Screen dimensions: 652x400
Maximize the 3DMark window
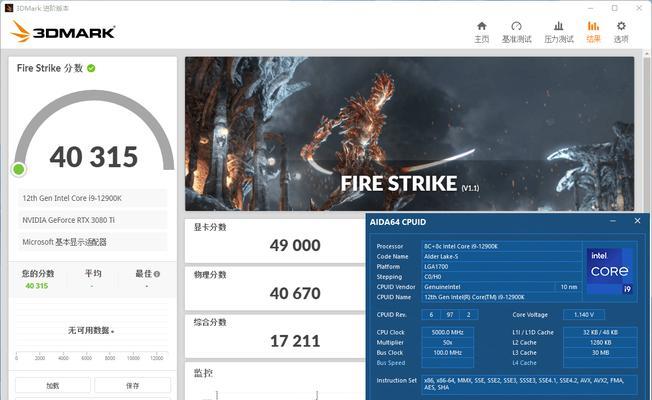click(x=615, y=8)
